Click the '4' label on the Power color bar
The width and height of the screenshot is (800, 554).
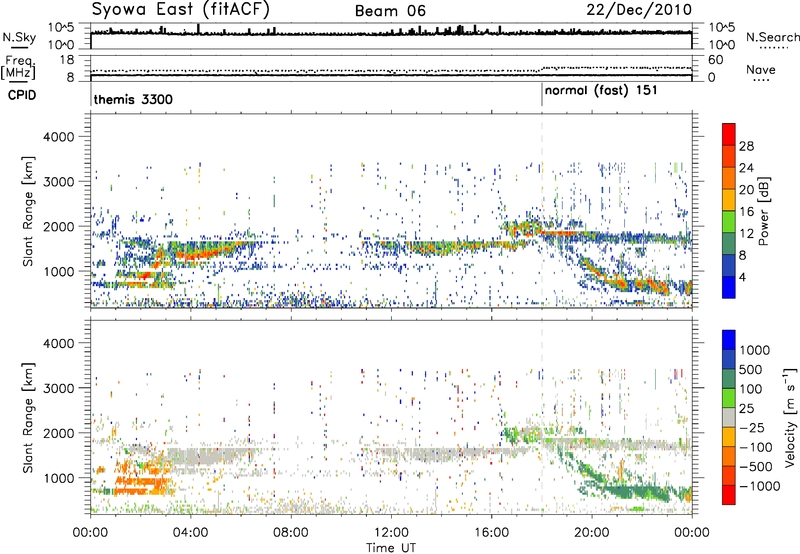point(742,278)
